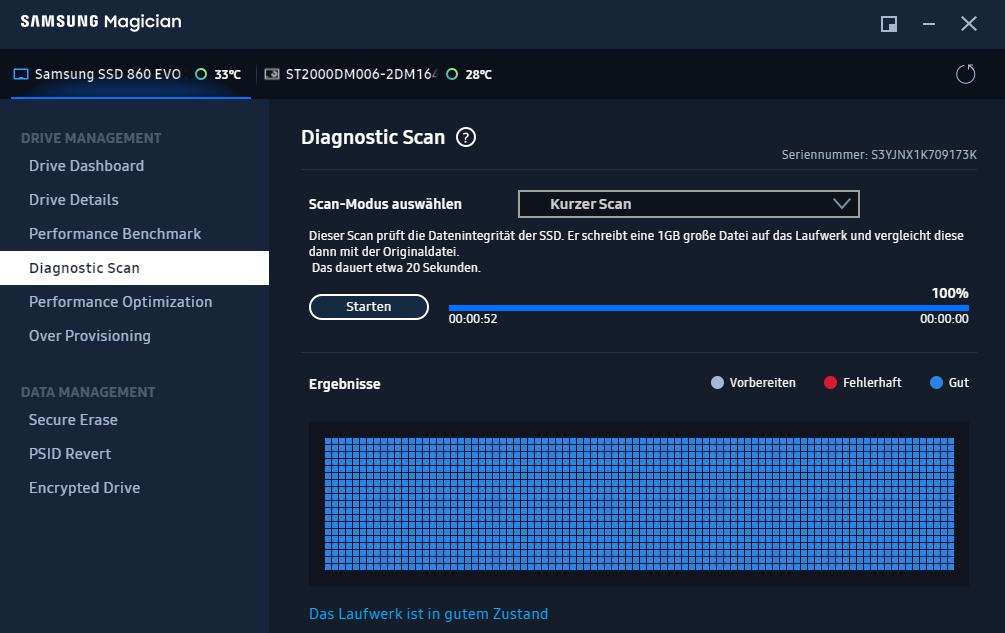This screenshot has height=633, width=1005.
Task: Click the blue scan progress bar
Action: 708,308
